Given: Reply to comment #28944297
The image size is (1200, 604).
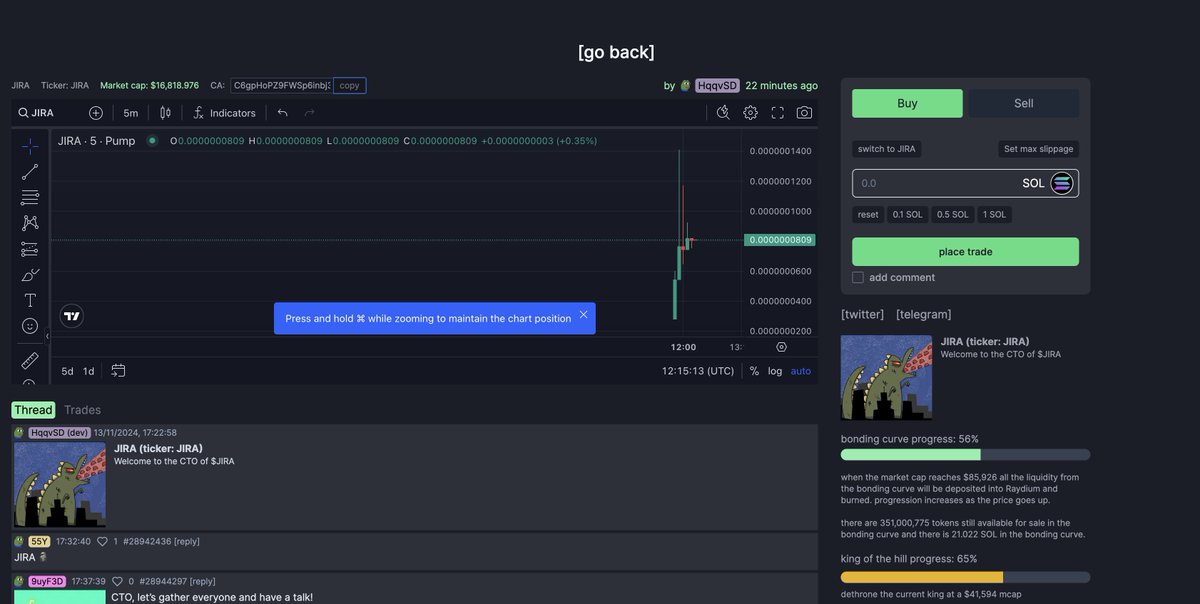Looking at the screenshot, I should point(203,581).
